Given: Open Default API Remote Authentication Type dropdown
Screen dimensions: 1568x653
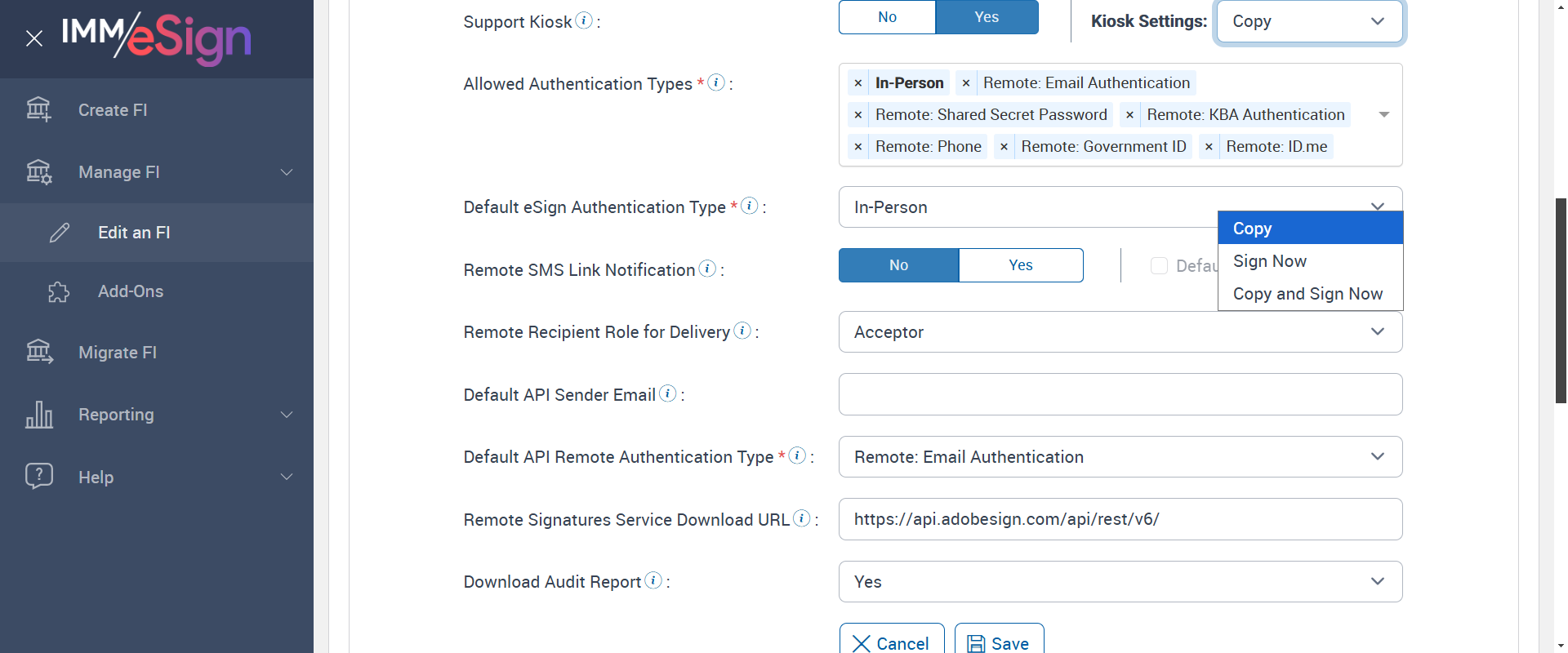Looking at the screenshot, I should (1120, 457).
